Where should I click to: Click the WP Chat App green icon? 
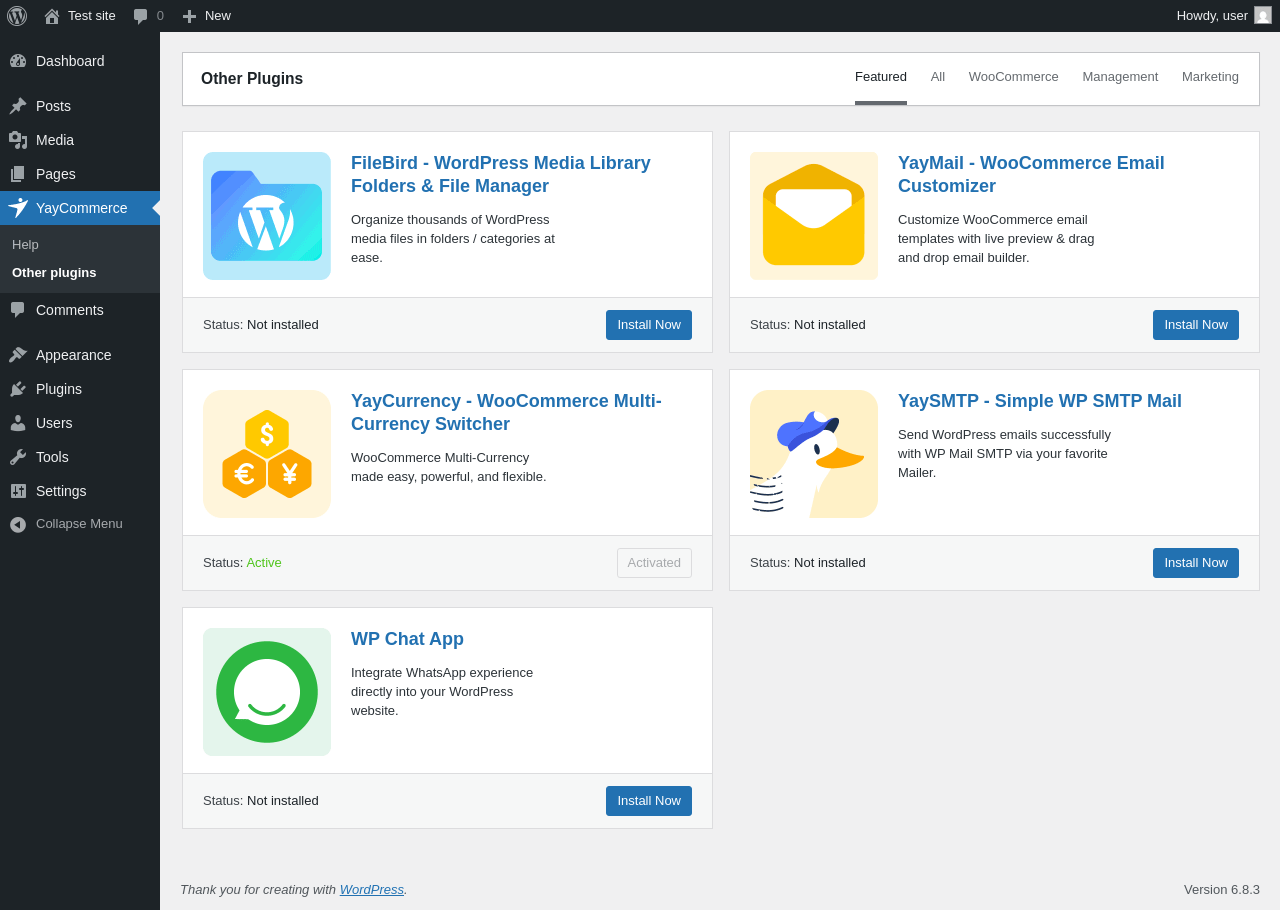[x=267, y=692]
